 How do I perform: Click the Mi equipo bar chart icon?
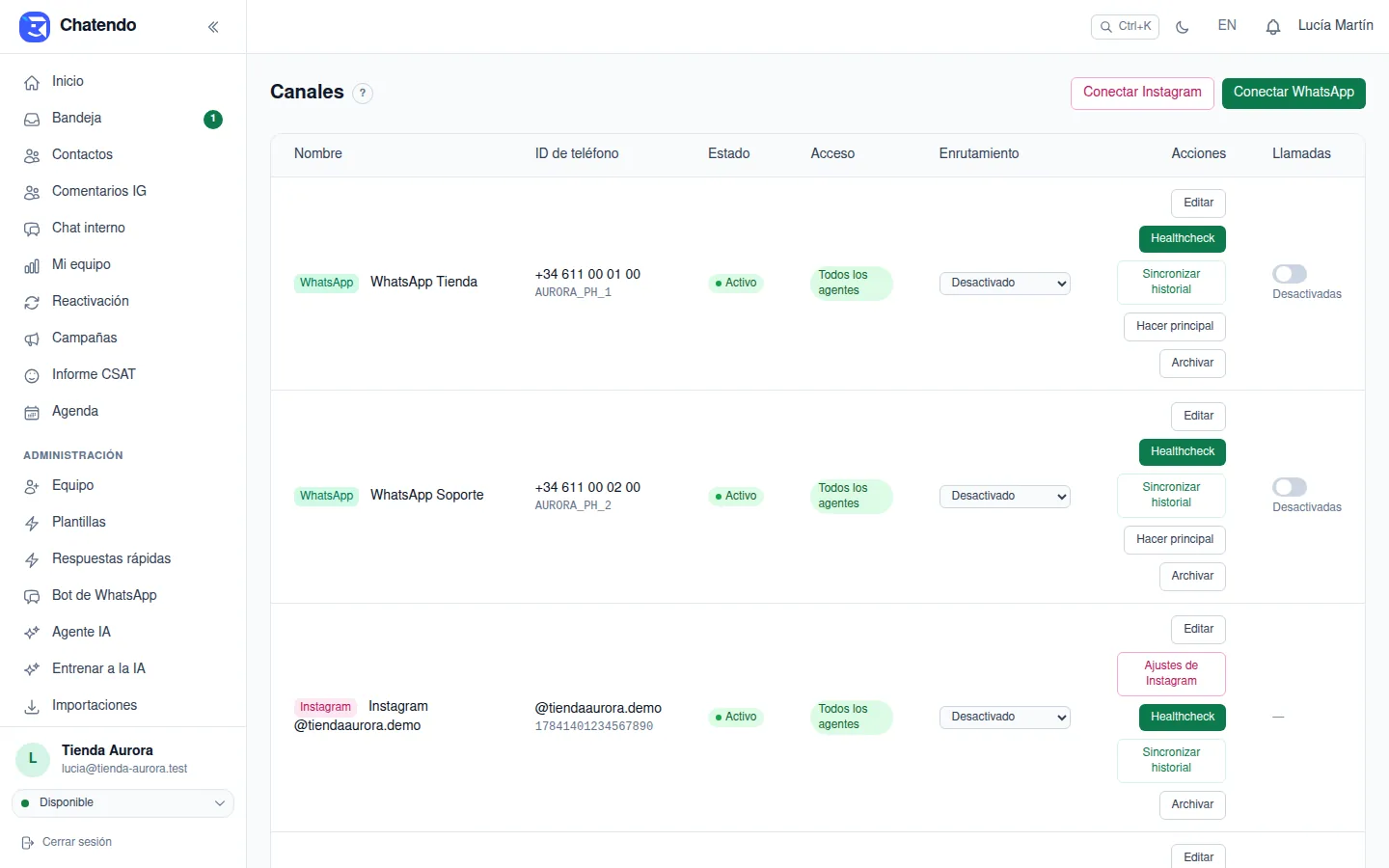pyautogui.click(x=32, y=265)
